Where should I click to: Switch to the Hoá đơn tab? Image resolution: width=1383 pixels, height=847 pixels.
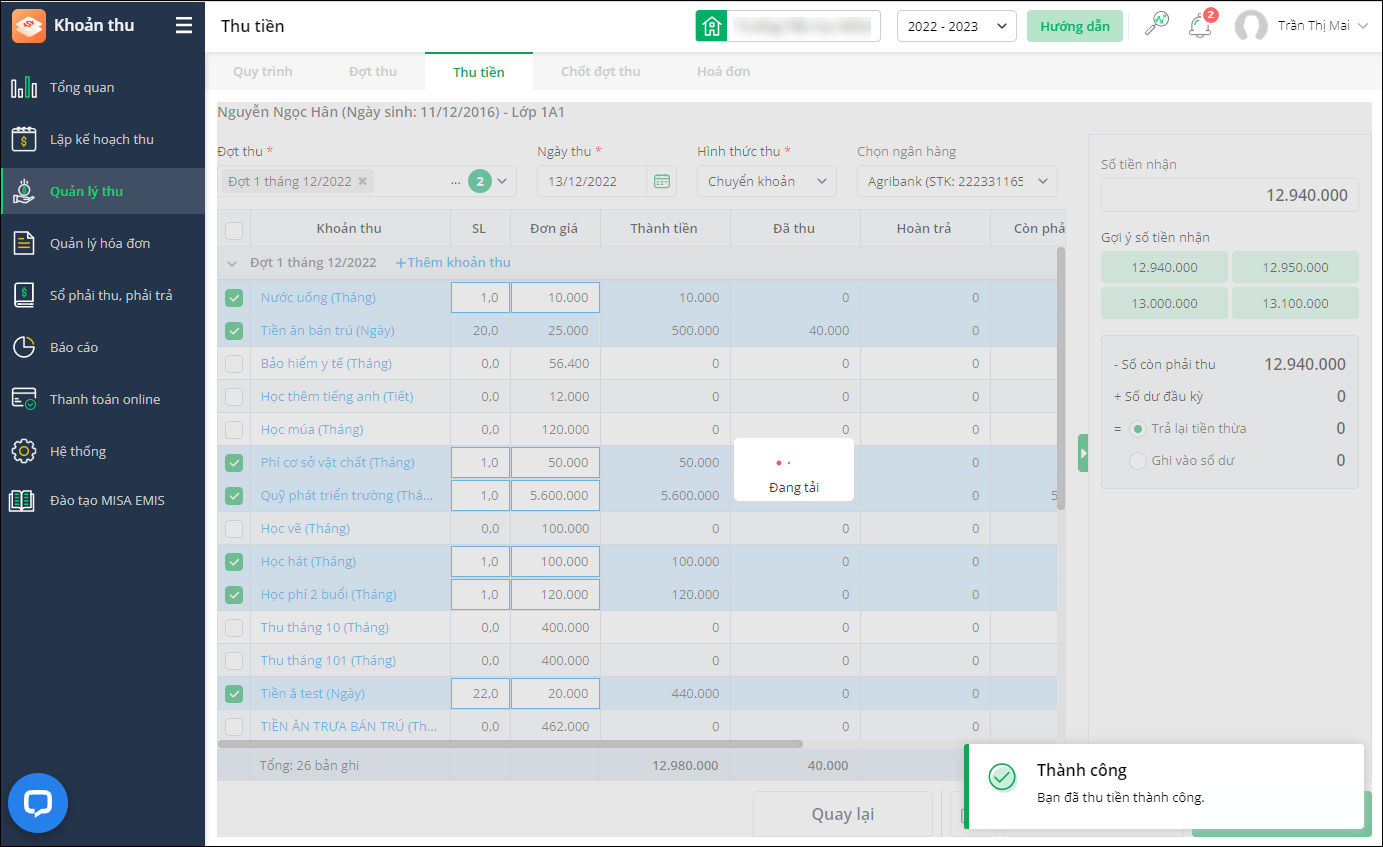(x=723, y=72)
